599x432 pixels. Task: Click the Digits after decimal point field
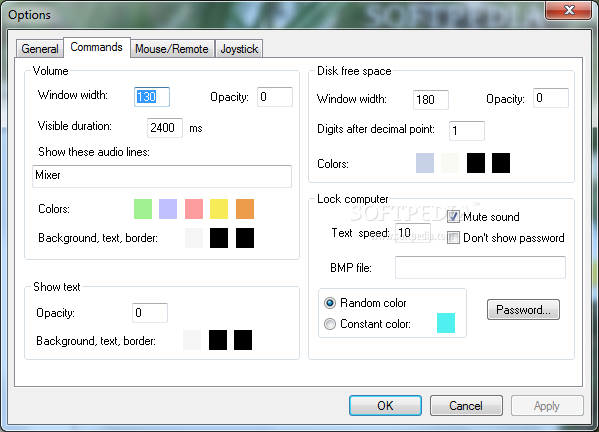point(467,131)
